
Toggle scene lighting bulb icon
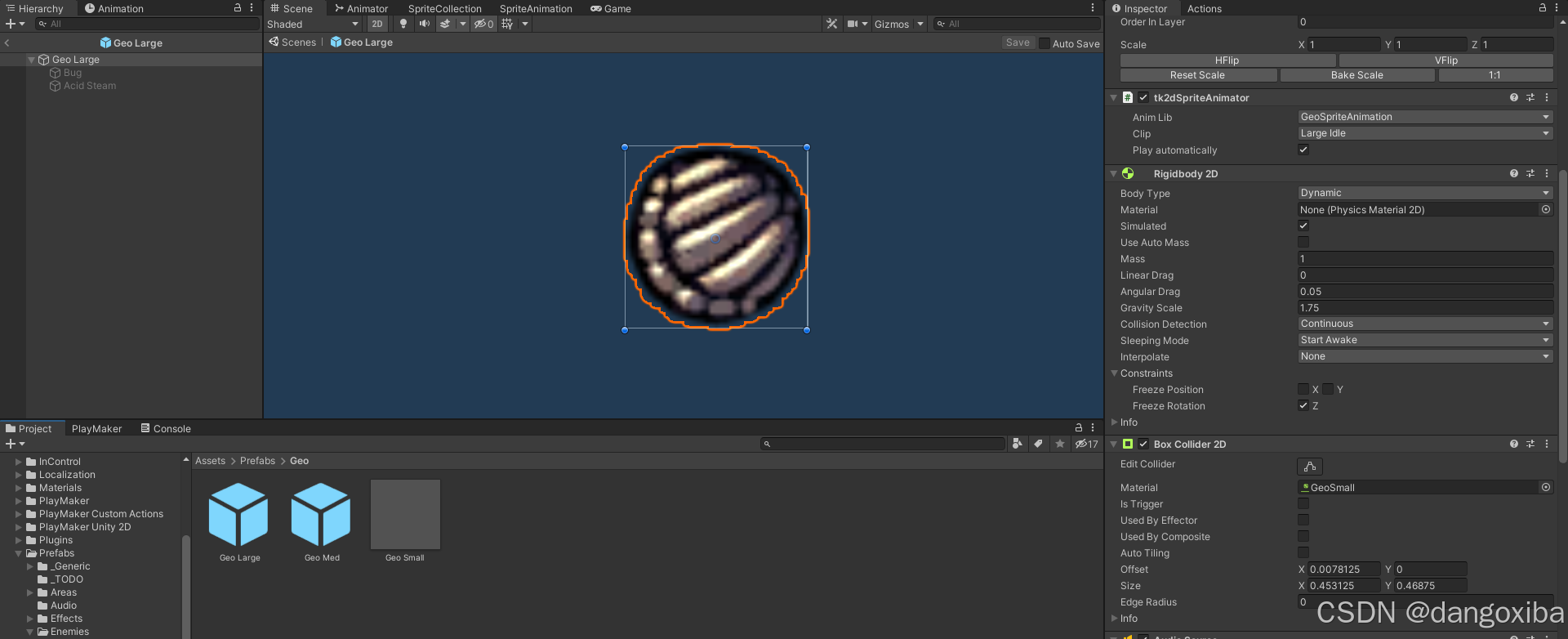coord(403,24)
